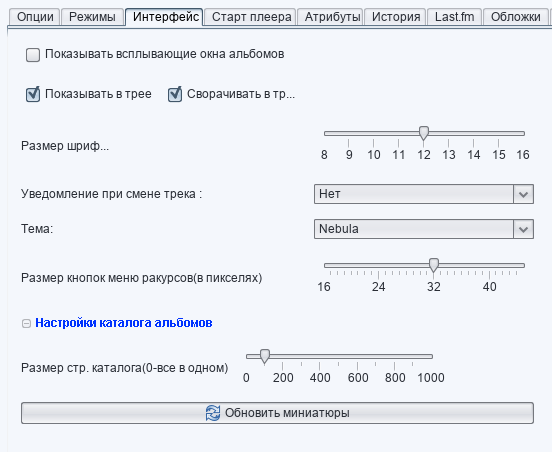Click the catalog page size slider handle
Screen dimensions: 552x452
[265, 356]
